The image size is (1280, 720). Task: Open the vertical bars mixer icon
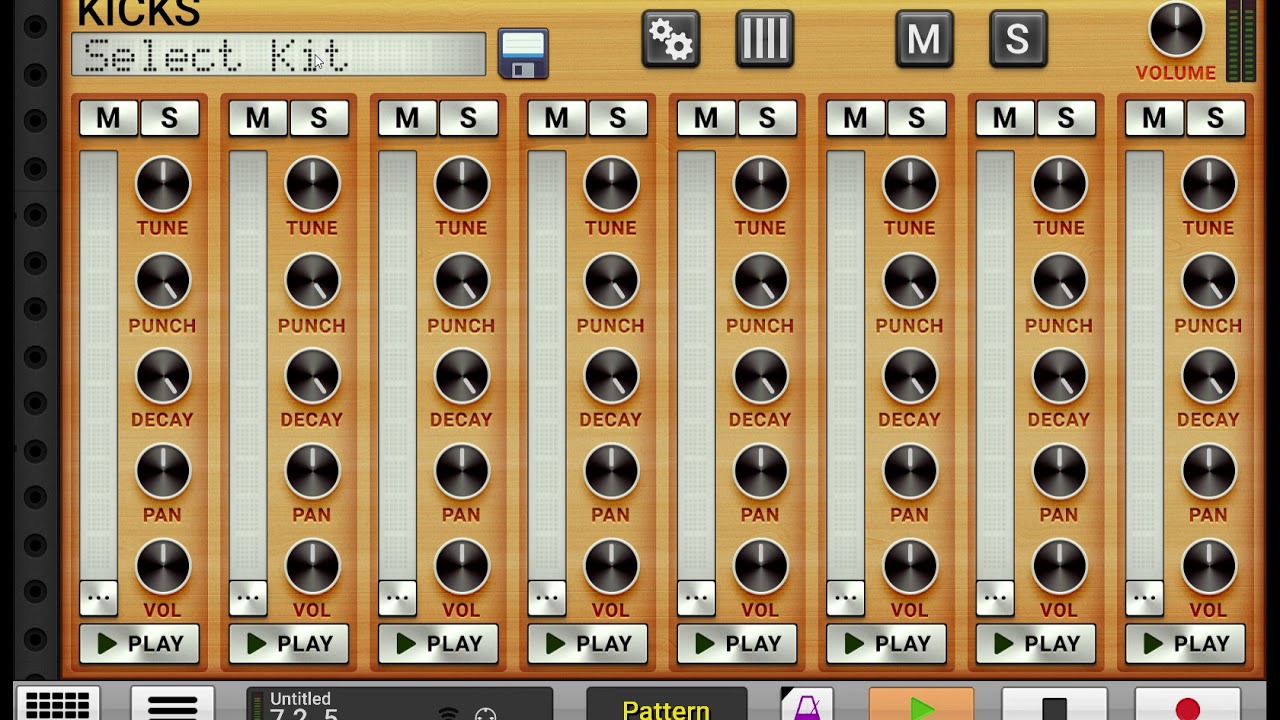[765, 40]
